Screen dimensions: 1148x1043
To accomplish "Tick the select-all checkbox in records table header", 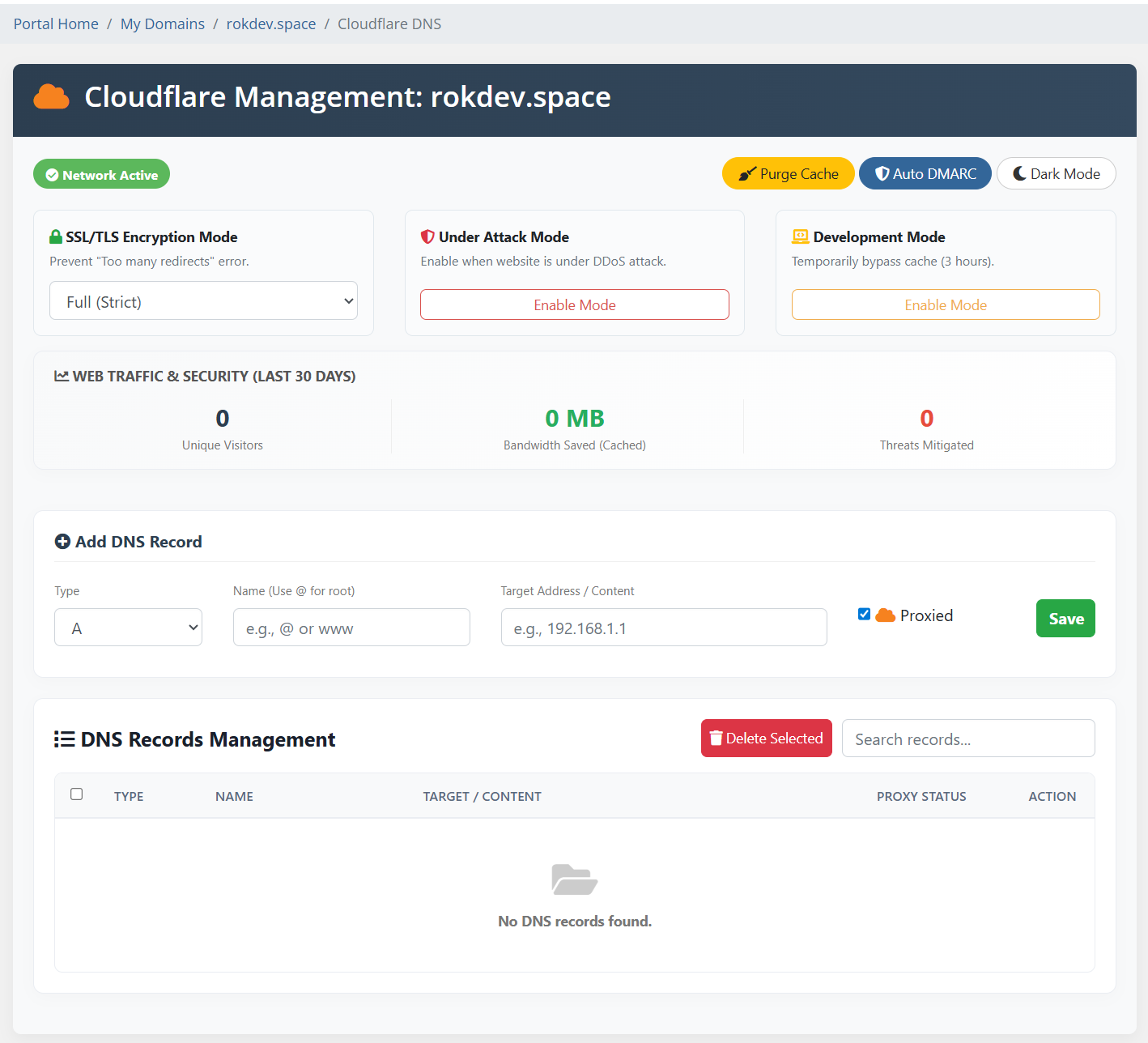I will pos(77,794).
